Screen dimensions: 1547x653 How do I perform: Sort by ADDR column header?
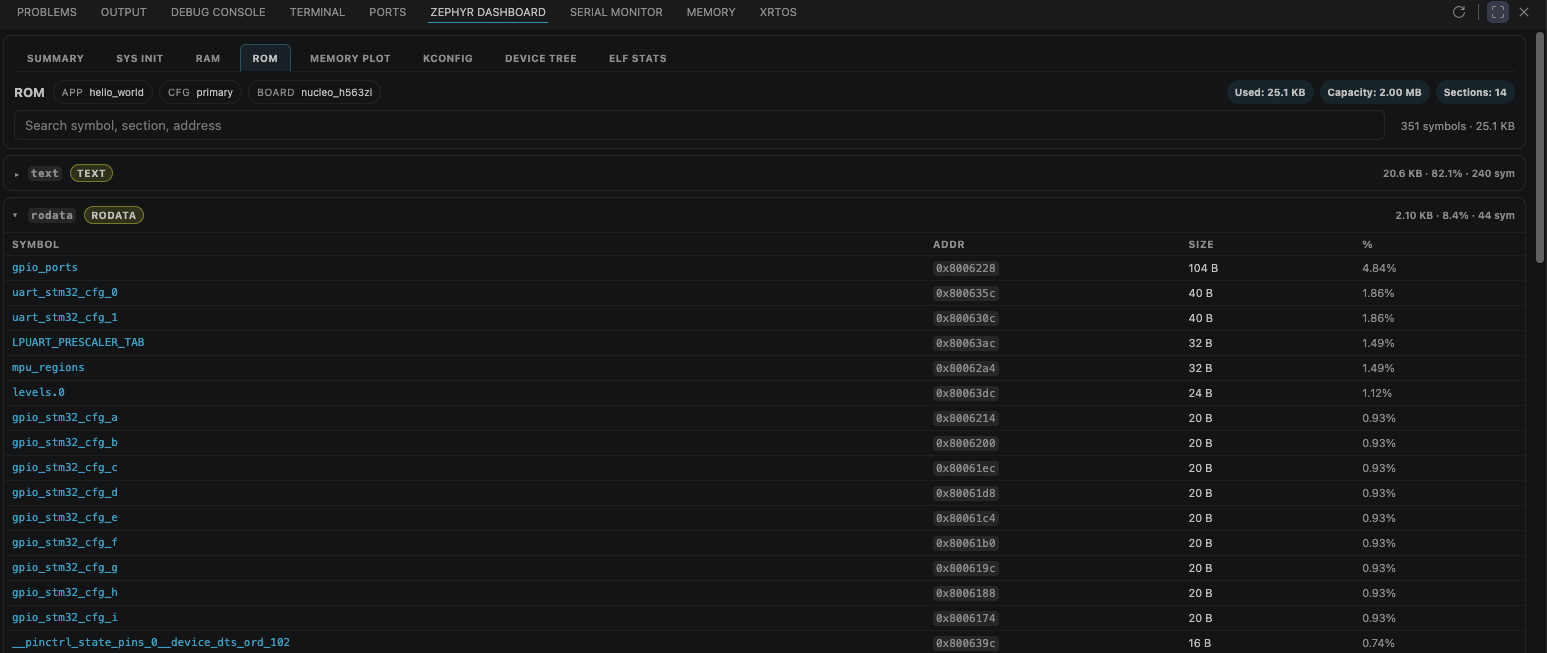949,244
